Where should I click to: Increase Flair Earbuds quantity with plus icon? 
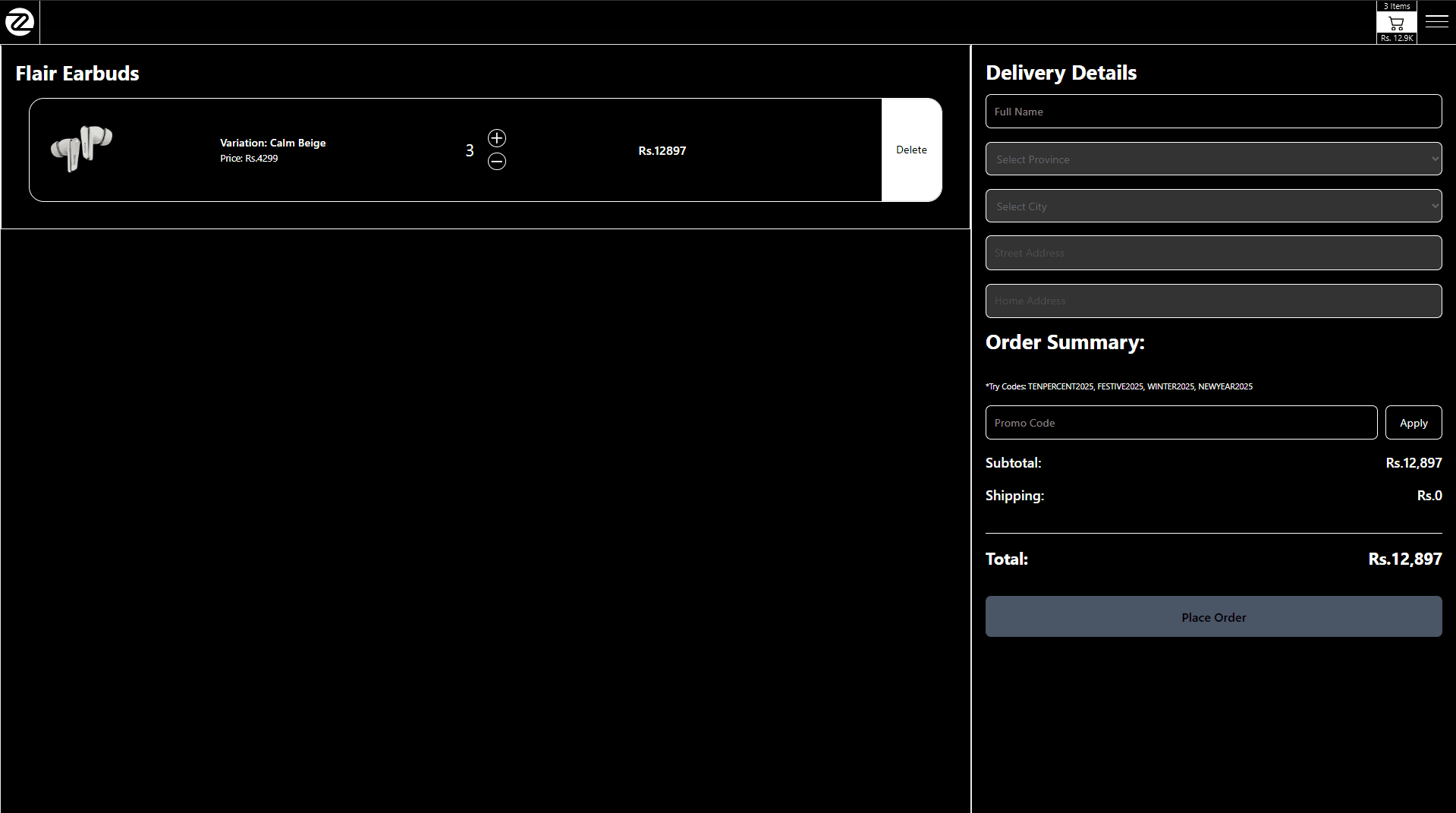pyautogui.click(x=497, y=138)
